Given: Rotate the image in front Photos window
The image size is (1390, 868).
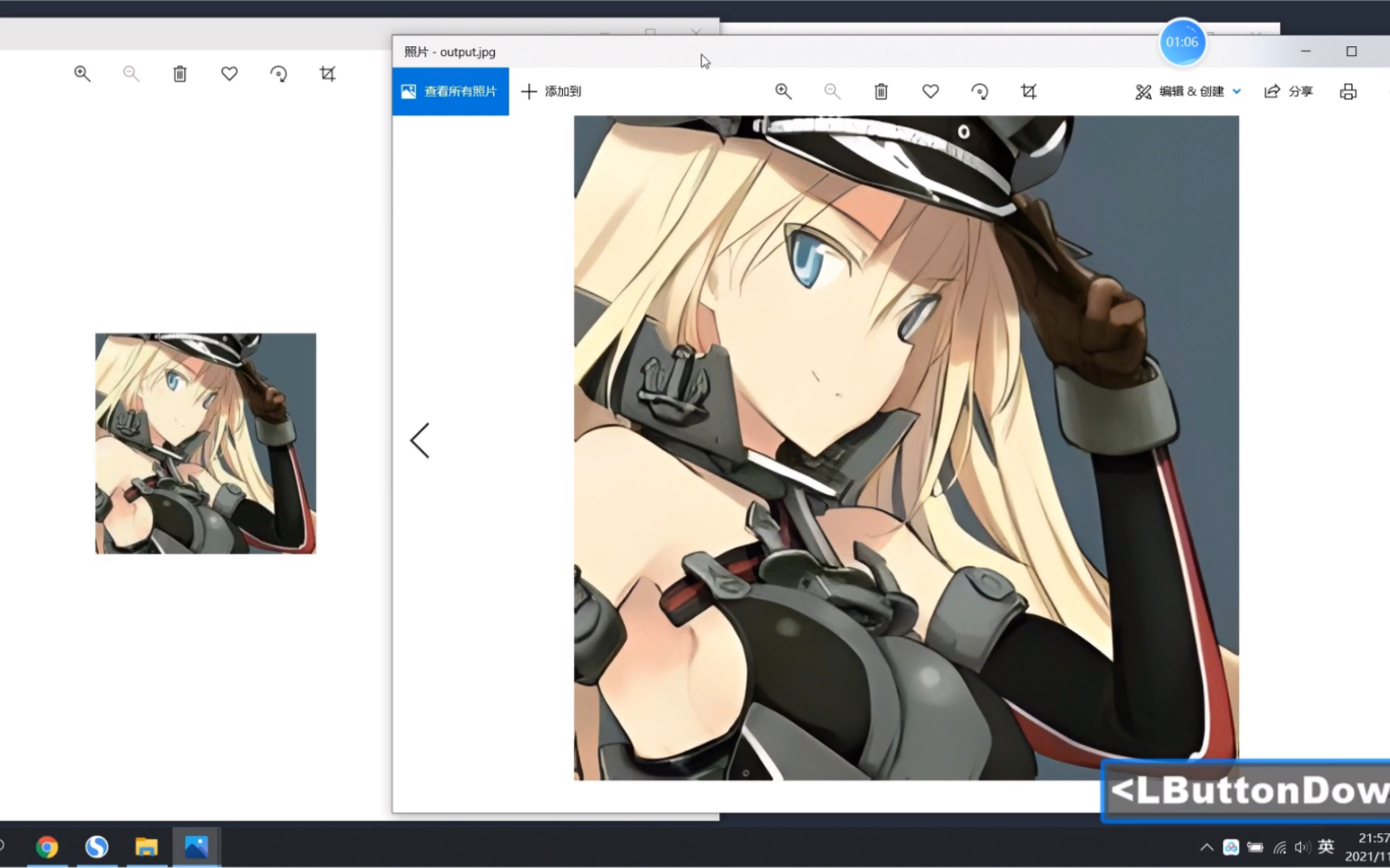Looking at the screenshot, I should (980, 92).
